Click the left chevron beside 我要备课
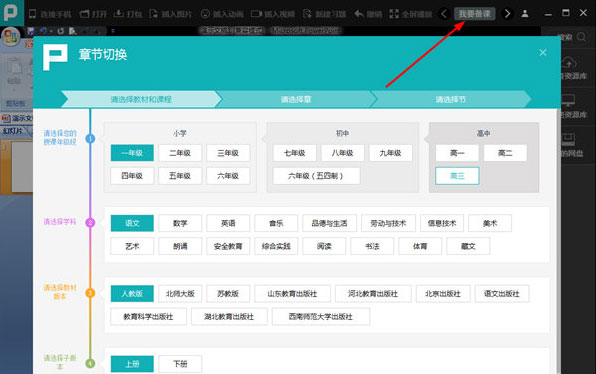 click(444, 14)
